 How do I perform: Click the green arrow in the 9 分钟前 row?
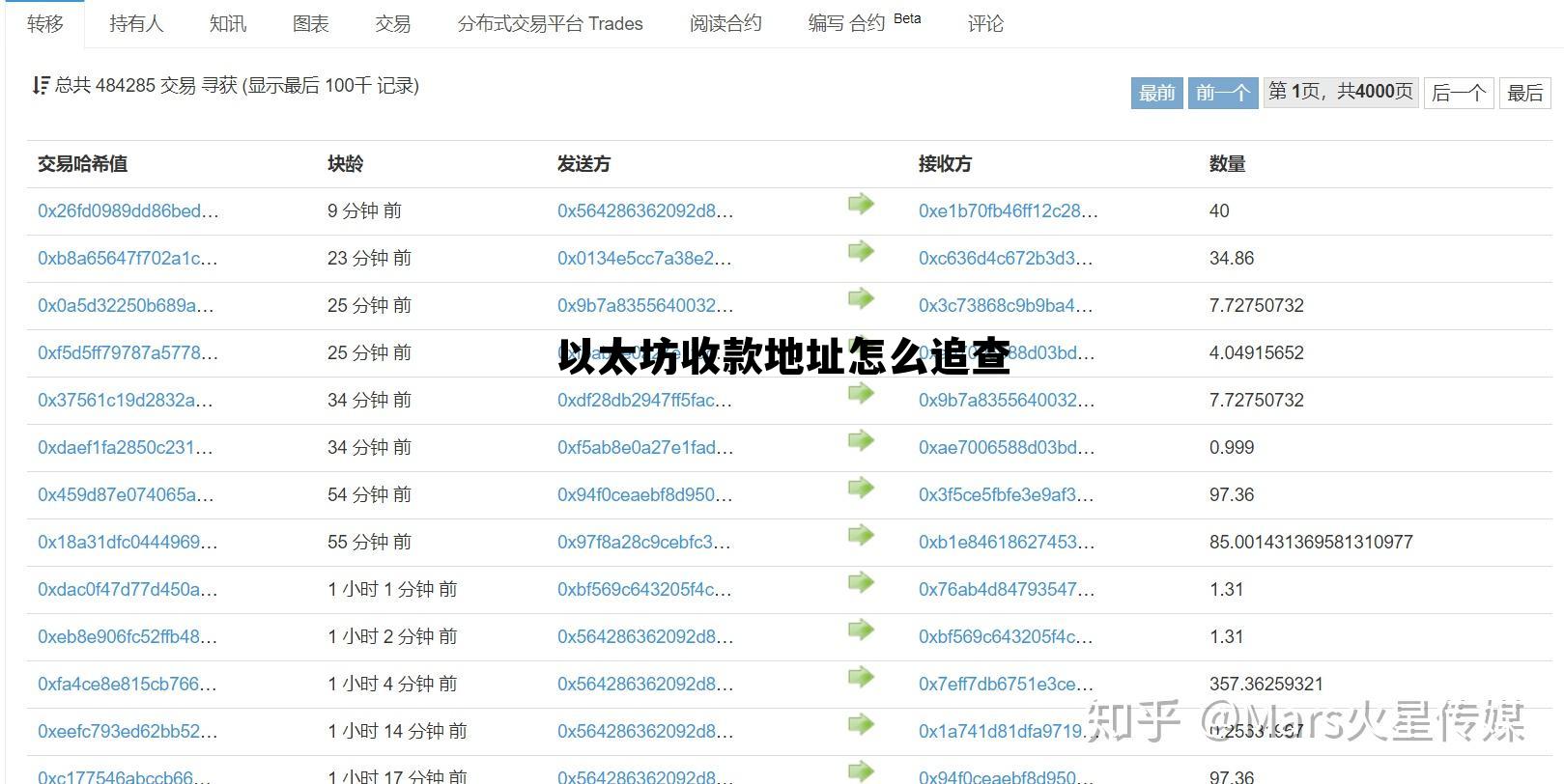[x=860, y=204]
